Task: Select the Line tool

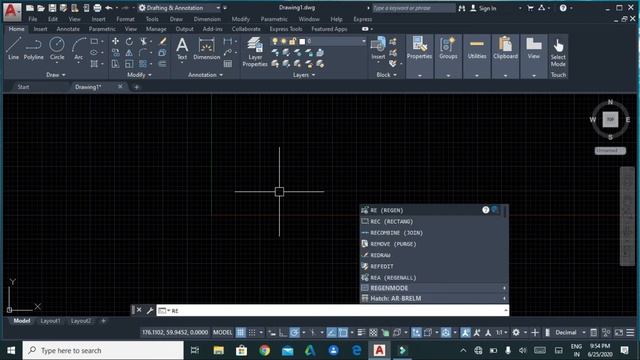Action: coord(13,49)
